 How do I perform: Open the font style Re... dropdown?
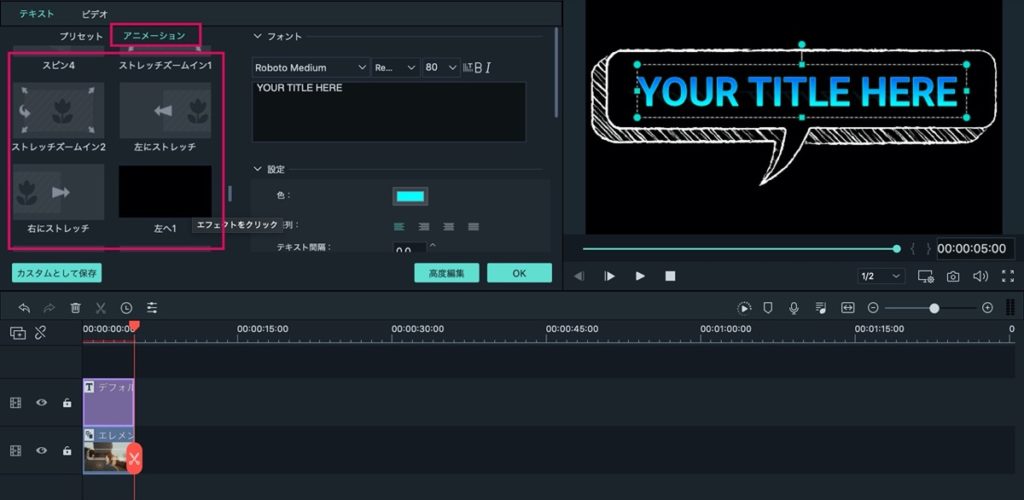coord(396,67)
